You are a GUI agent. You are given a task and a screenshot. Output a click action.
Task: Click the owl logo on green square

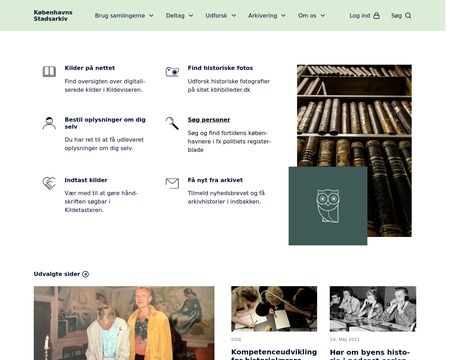(328, 206)
